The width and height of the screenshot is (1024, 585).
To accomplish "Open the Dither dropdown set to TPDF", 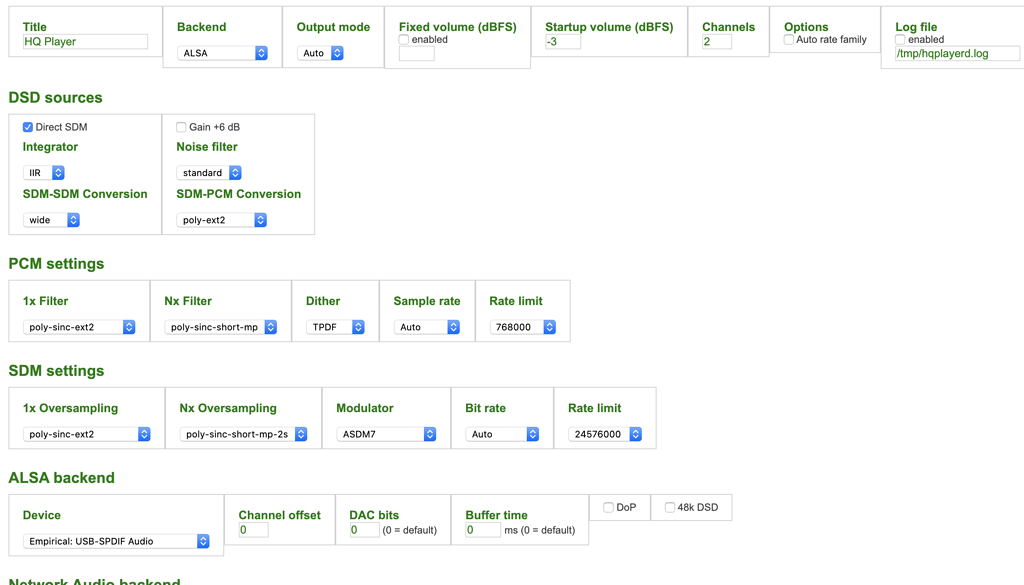I will (337, 326).
